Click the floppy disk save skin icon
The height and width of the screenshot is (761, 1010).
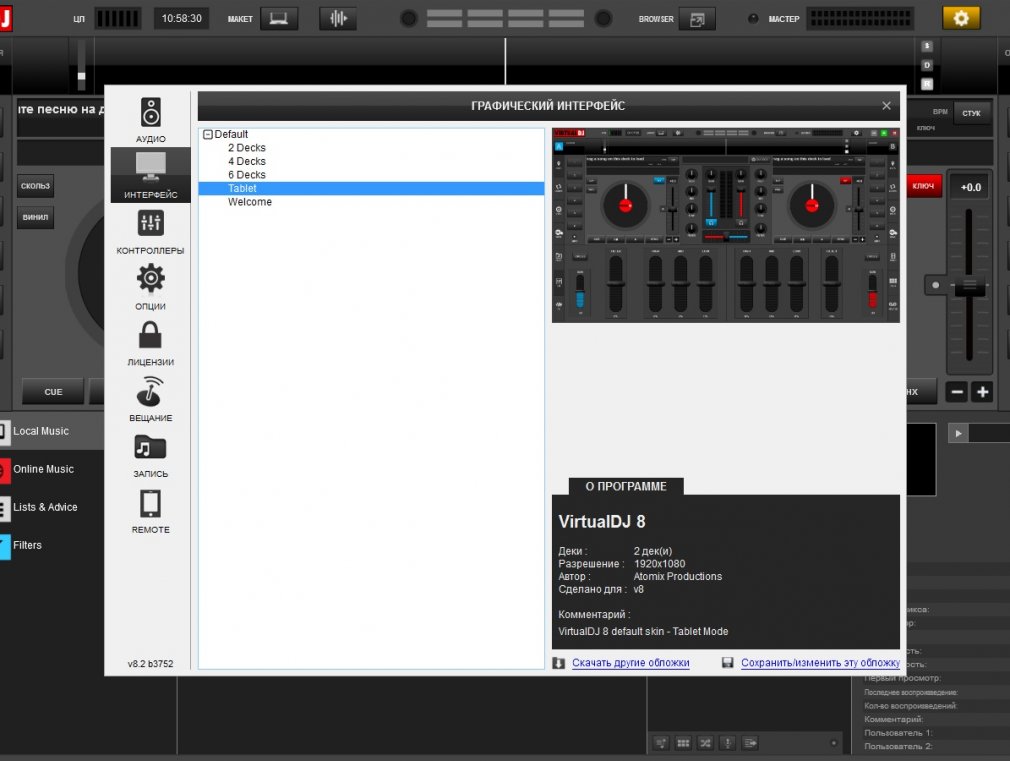pyautogui.click(x=727, y=663)
